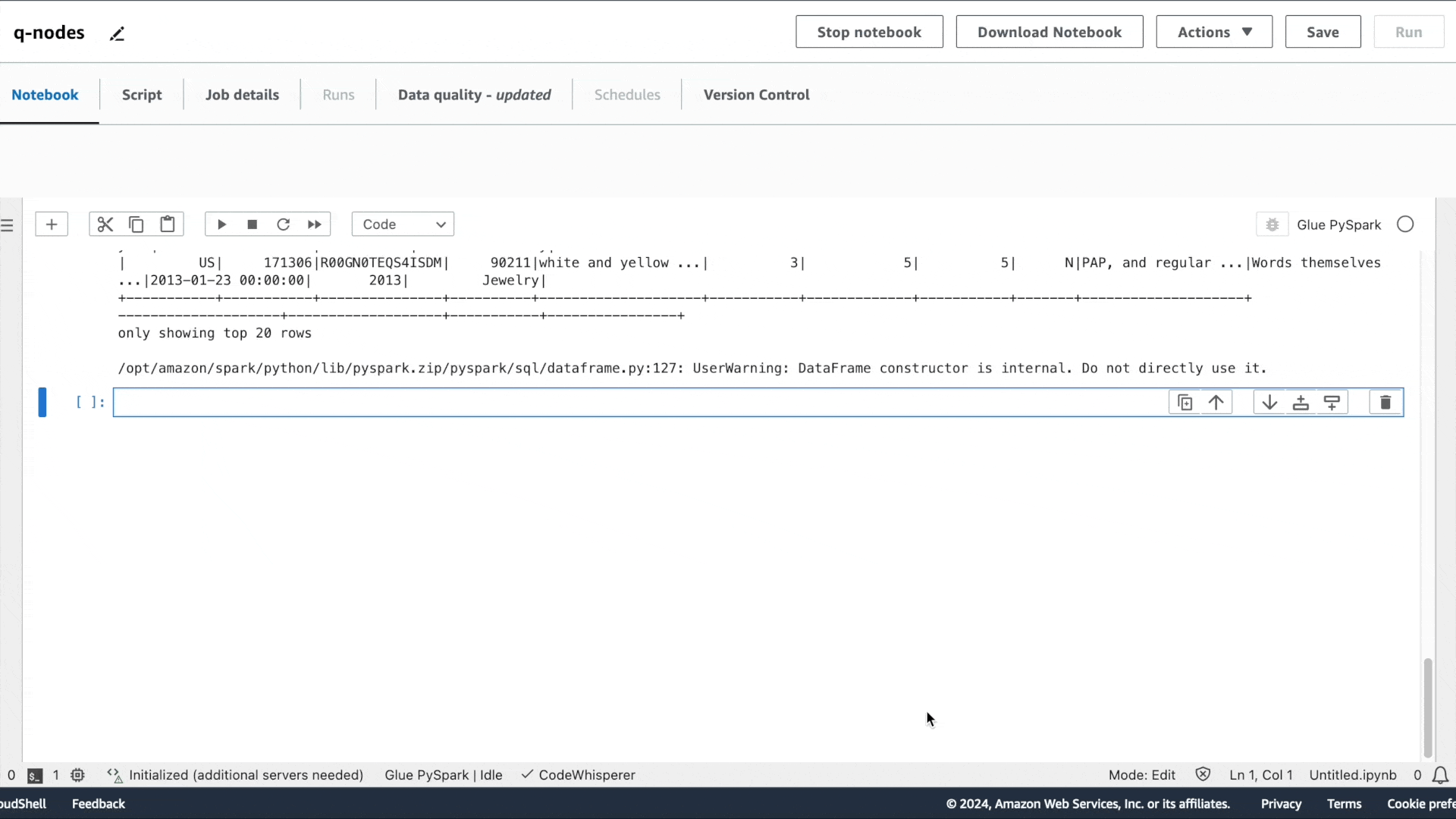Toggle the left sidebar menu icon
This screenshot has width=1456, height=819.
(8, 225)
